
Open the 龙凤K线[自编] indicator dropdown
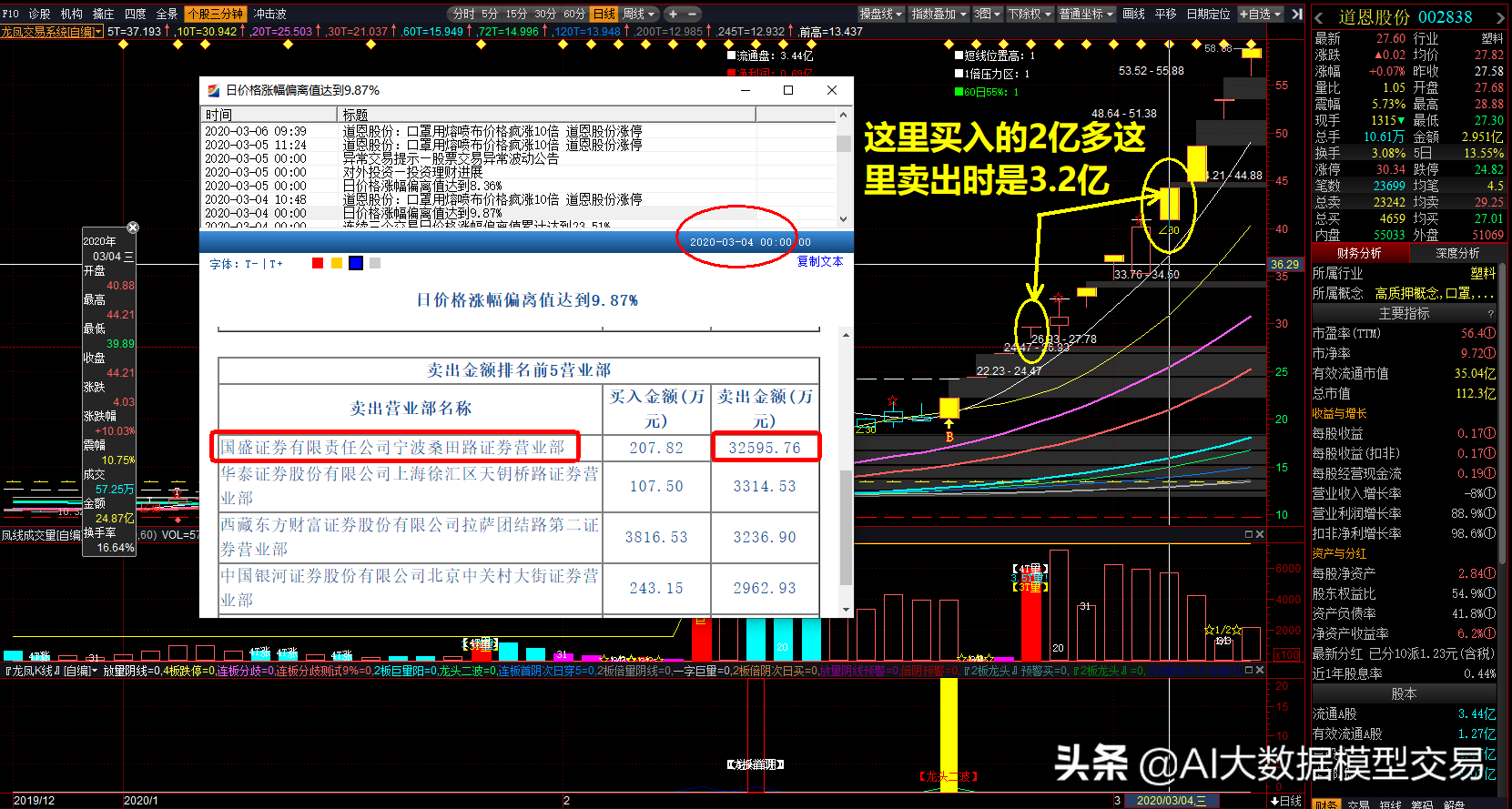pyautogui.click(x=50, y=671)
